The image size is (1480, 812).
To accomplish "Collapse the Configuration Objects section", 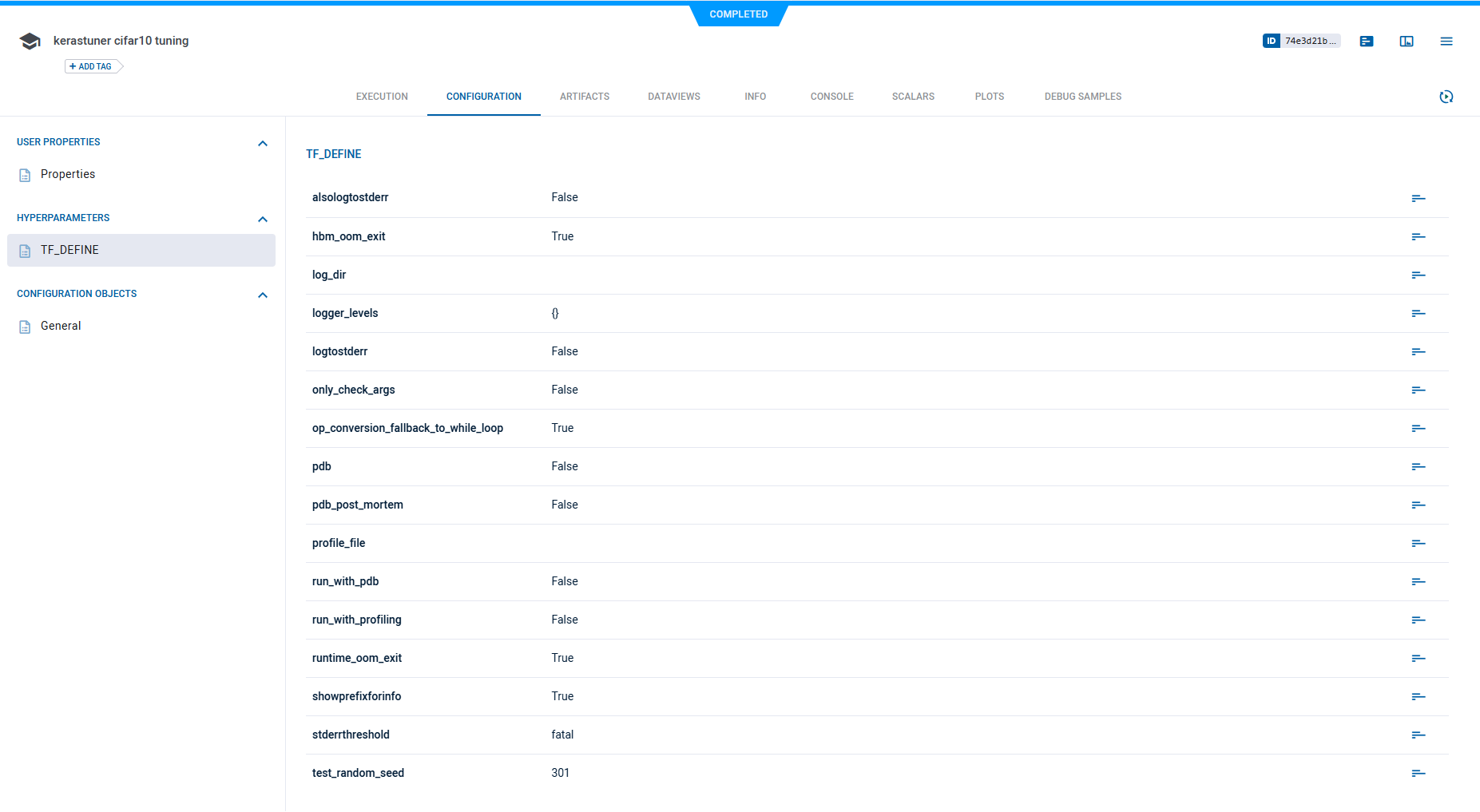I will pyautogui.click(x=263, y=295).
